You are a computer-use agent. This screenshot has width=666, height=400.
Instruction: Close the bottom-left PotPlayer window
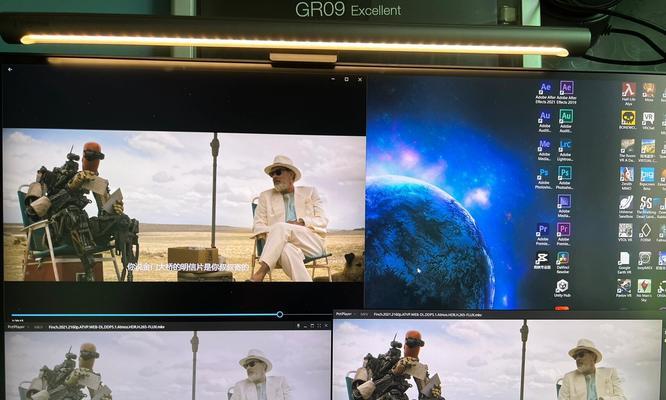point(326,326)
